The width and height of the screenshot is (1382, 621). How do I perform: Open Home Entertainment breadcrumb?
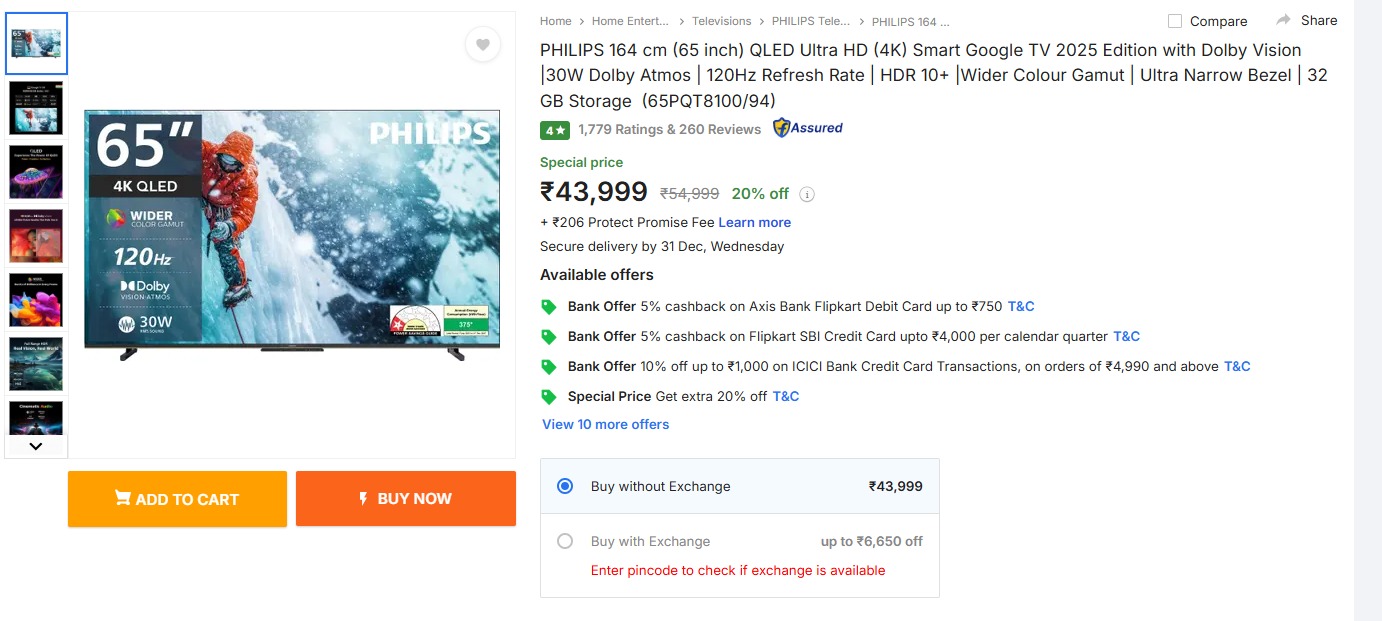(x=632, y=21)
